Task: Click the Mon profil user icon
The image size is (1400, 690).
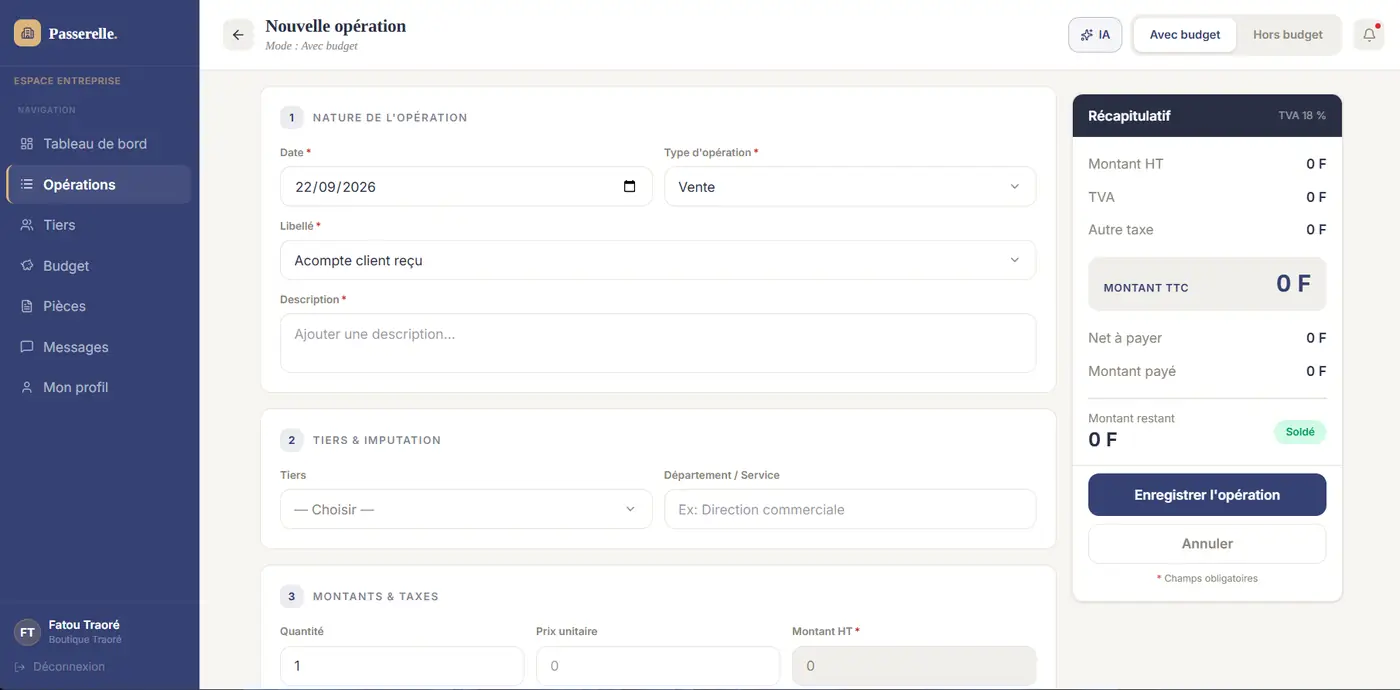Action: pos(27,387)
